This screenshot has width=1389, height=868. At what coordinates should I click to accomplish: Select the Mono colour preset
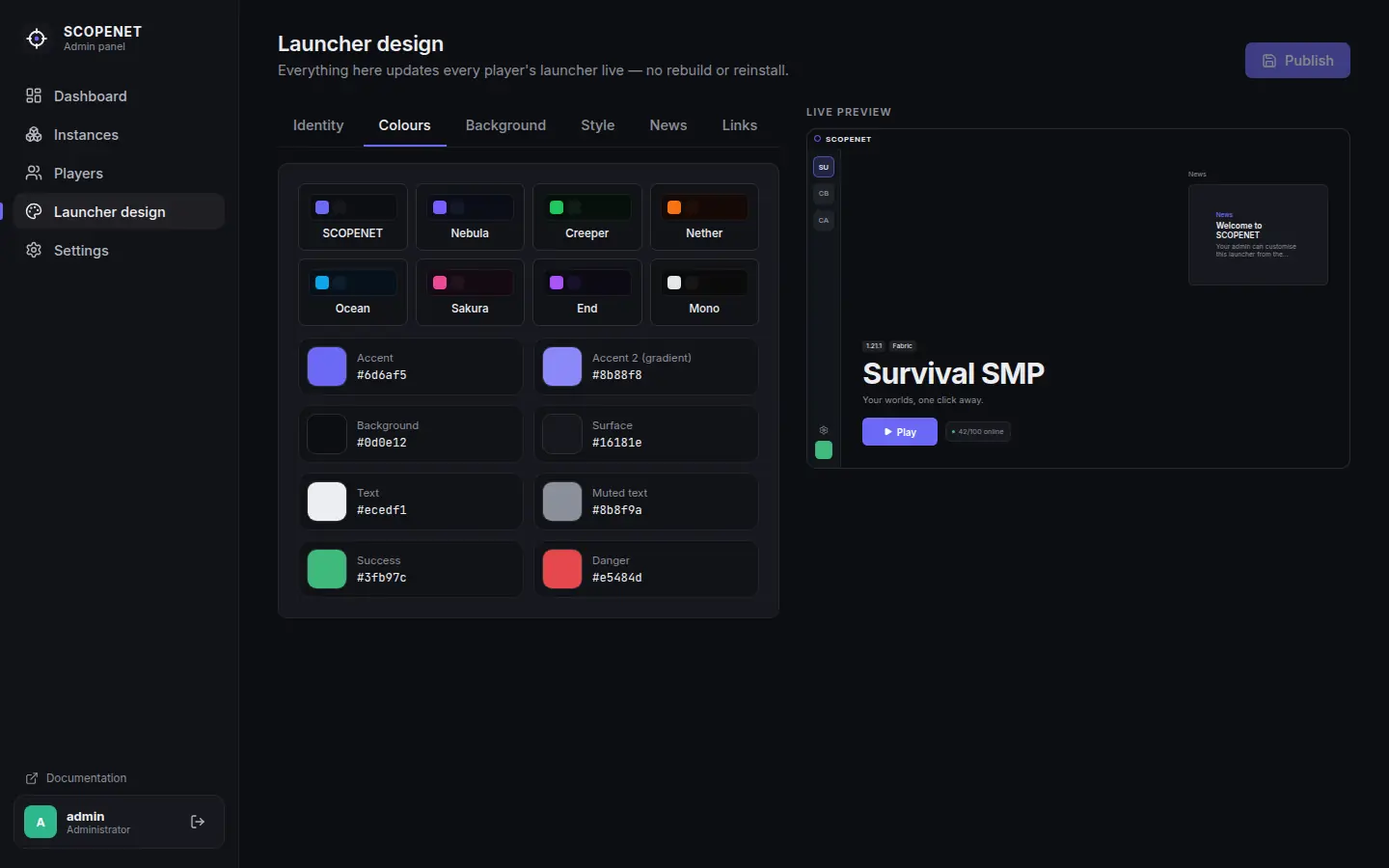[704, 292]
